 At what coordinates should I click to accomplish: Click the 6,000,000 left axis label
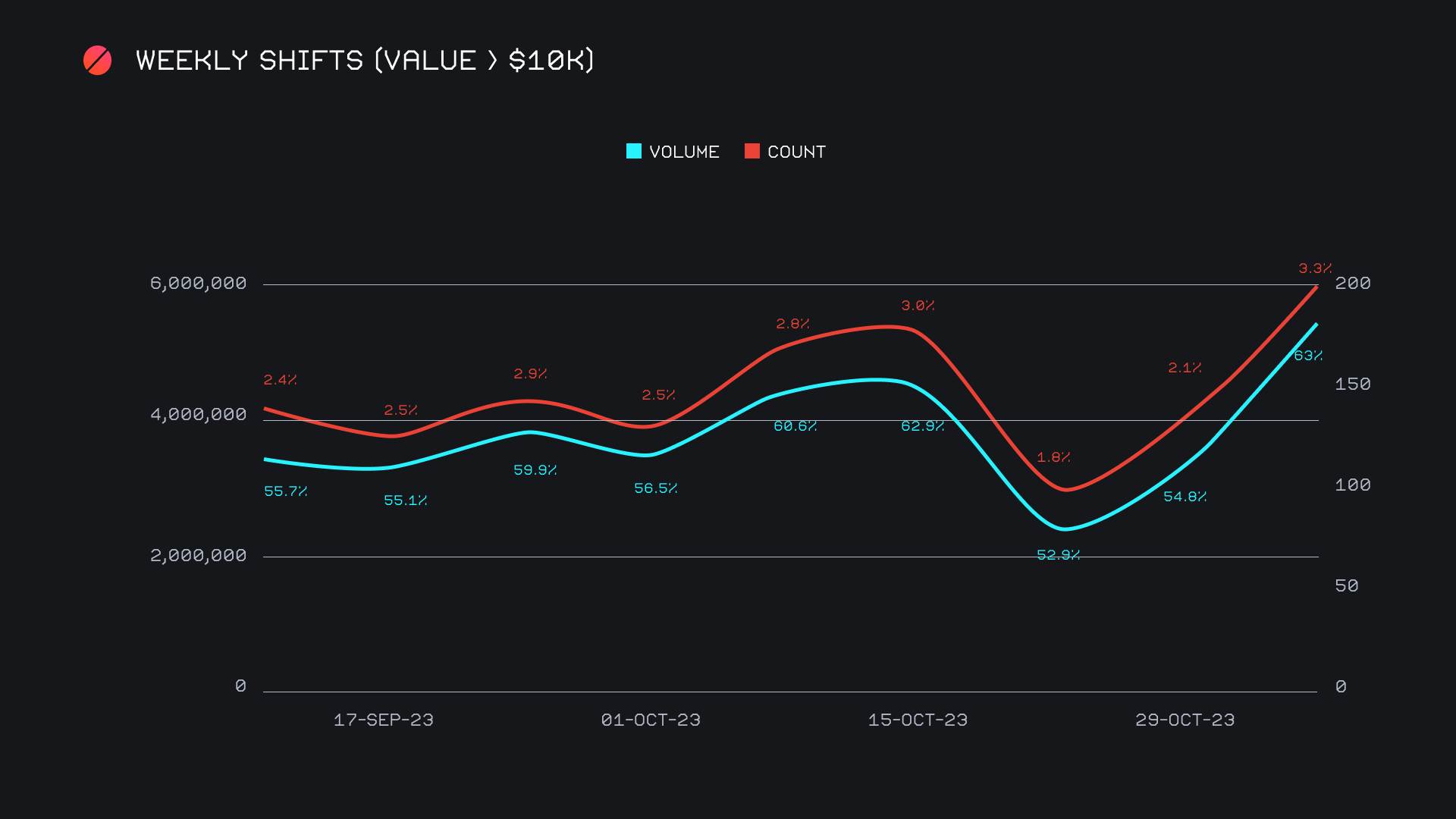pos(199,284)
